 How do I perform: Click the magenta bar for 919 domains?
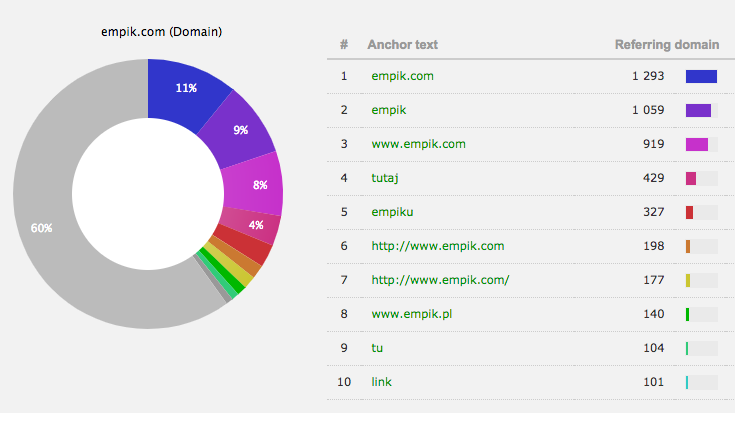tap(696, 144)
